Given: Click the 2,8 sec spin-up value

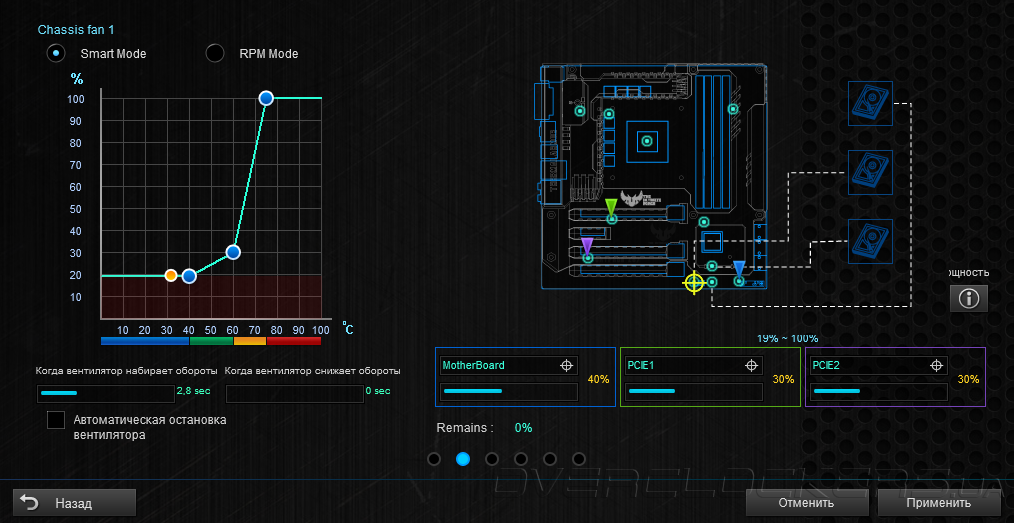Looking at the screenshot, I should tap(193, 391).
